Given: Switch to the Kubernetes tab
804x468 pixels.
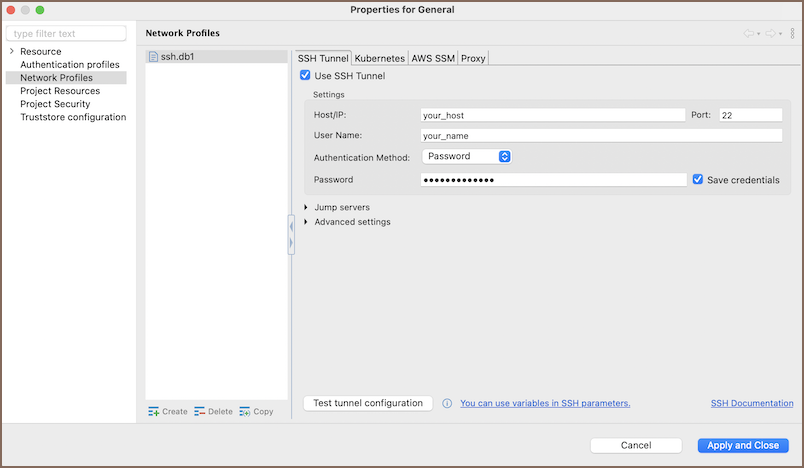Looking at the screenshot, I should 380,58.
